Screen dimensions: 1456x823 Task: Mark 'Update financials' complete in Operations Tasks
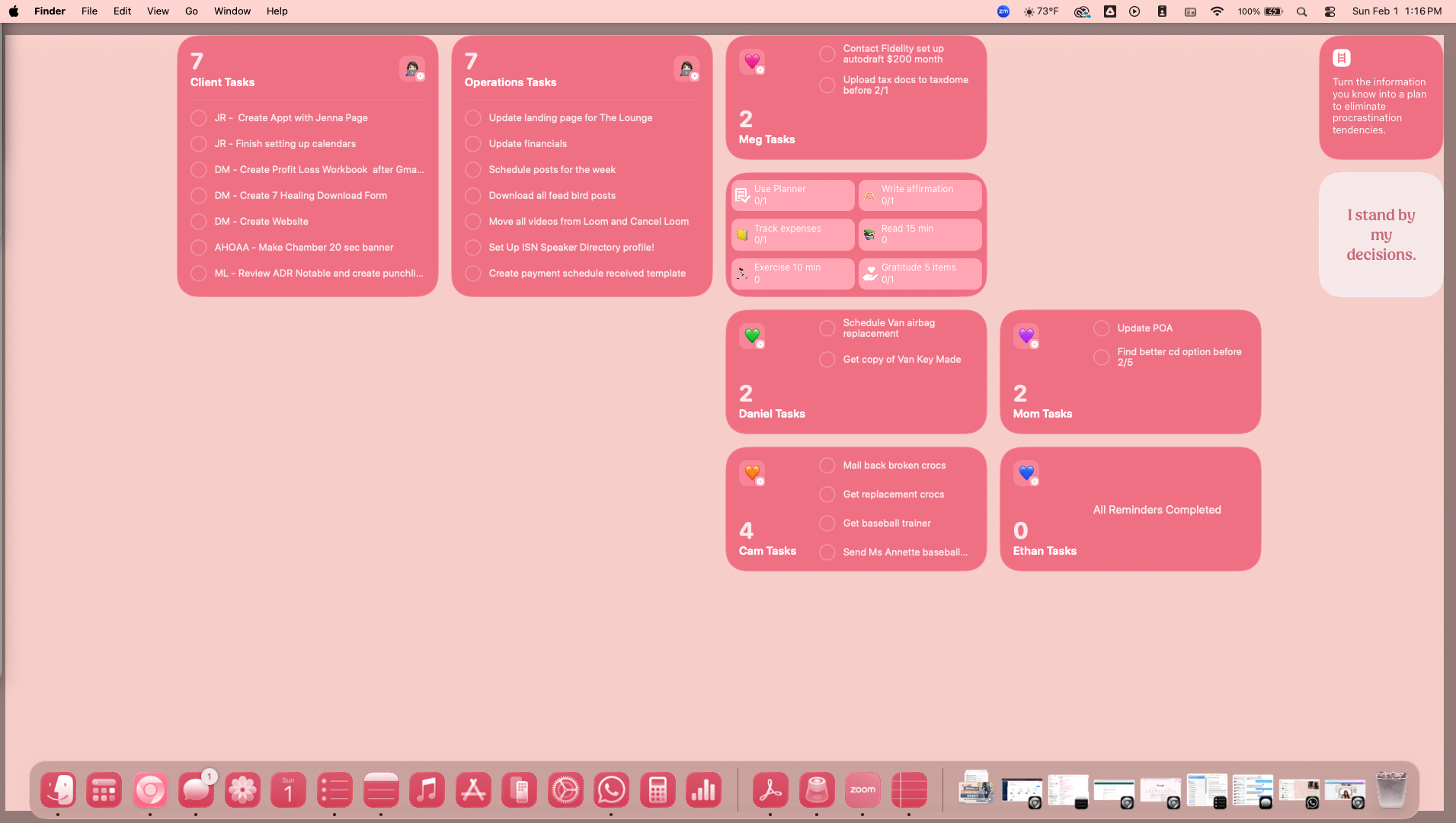472,143
